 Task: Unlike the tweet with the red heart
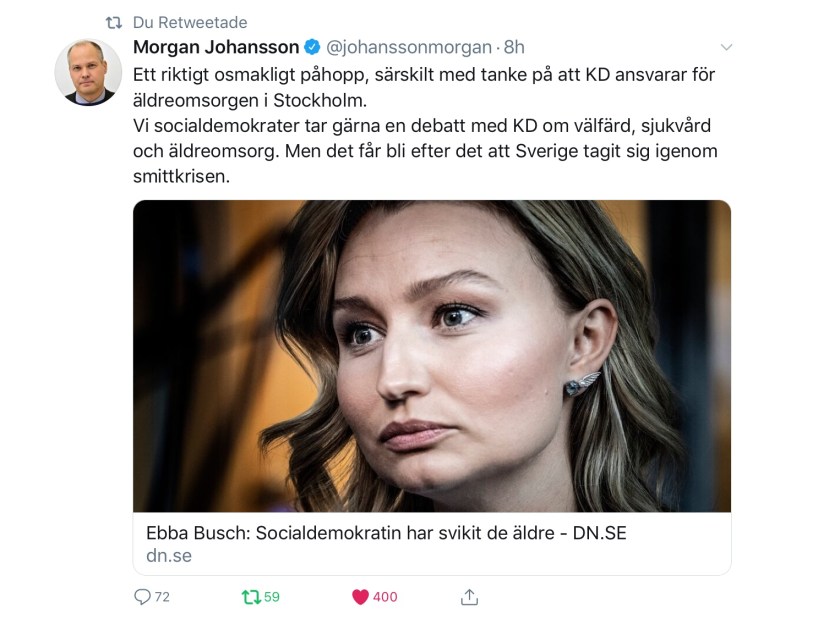coord(361,596)
